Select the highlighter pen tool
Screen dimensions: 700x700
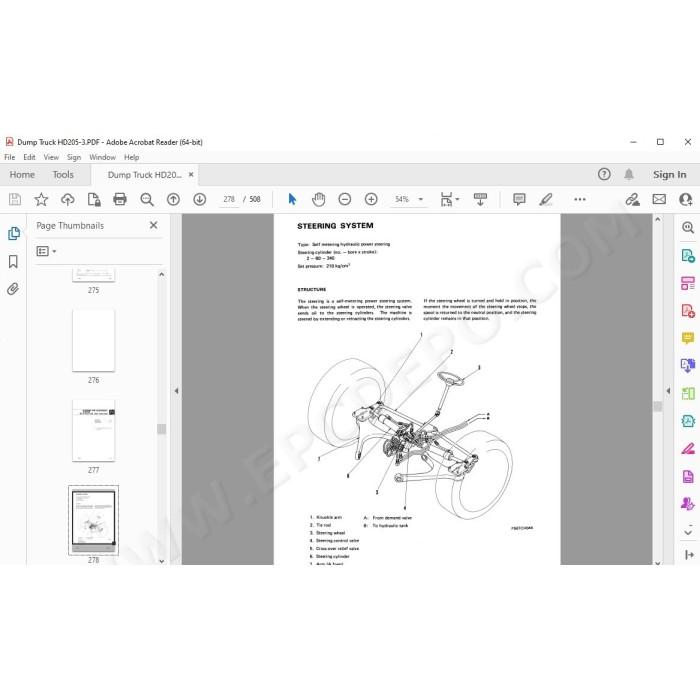(546, 199)
